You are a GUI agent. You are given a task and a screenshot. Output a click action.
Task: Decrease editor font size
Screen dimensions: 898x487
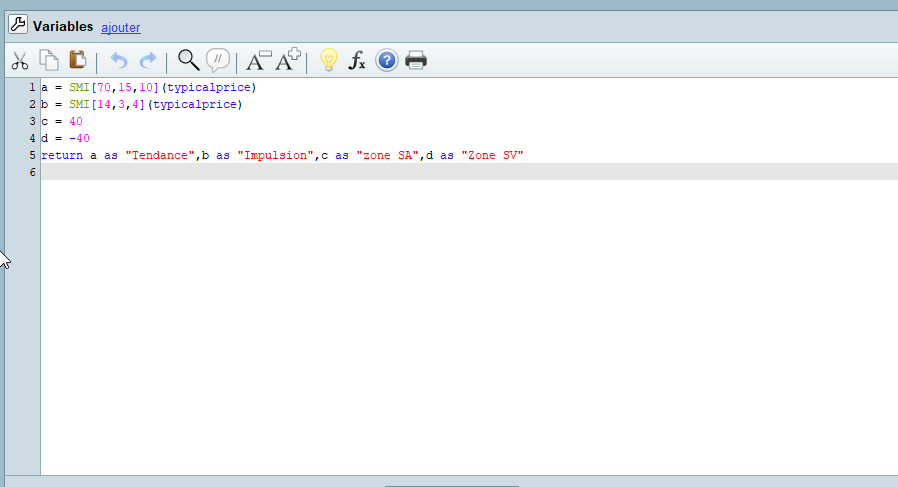(x=258, y=60)
